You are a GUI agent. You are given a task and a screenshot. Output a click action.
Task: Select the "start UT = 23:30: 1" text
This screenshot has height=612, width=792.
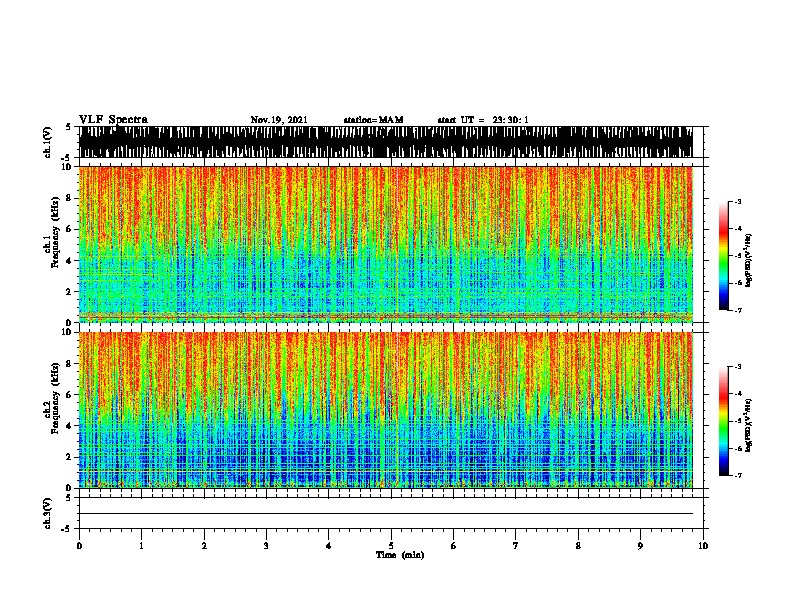coord(483,120)
